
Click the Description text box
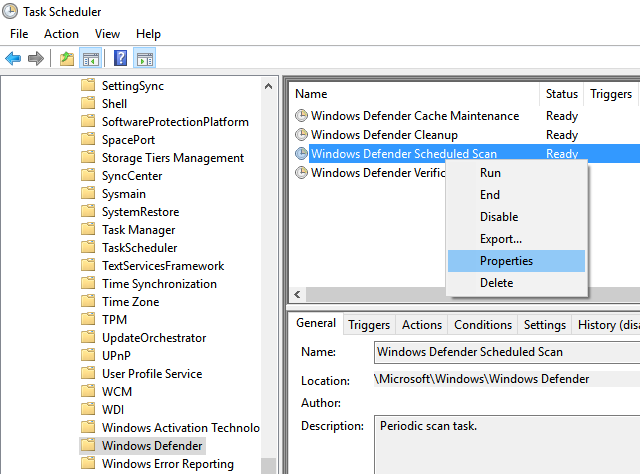pyautogui.click(x=507, y=445)
